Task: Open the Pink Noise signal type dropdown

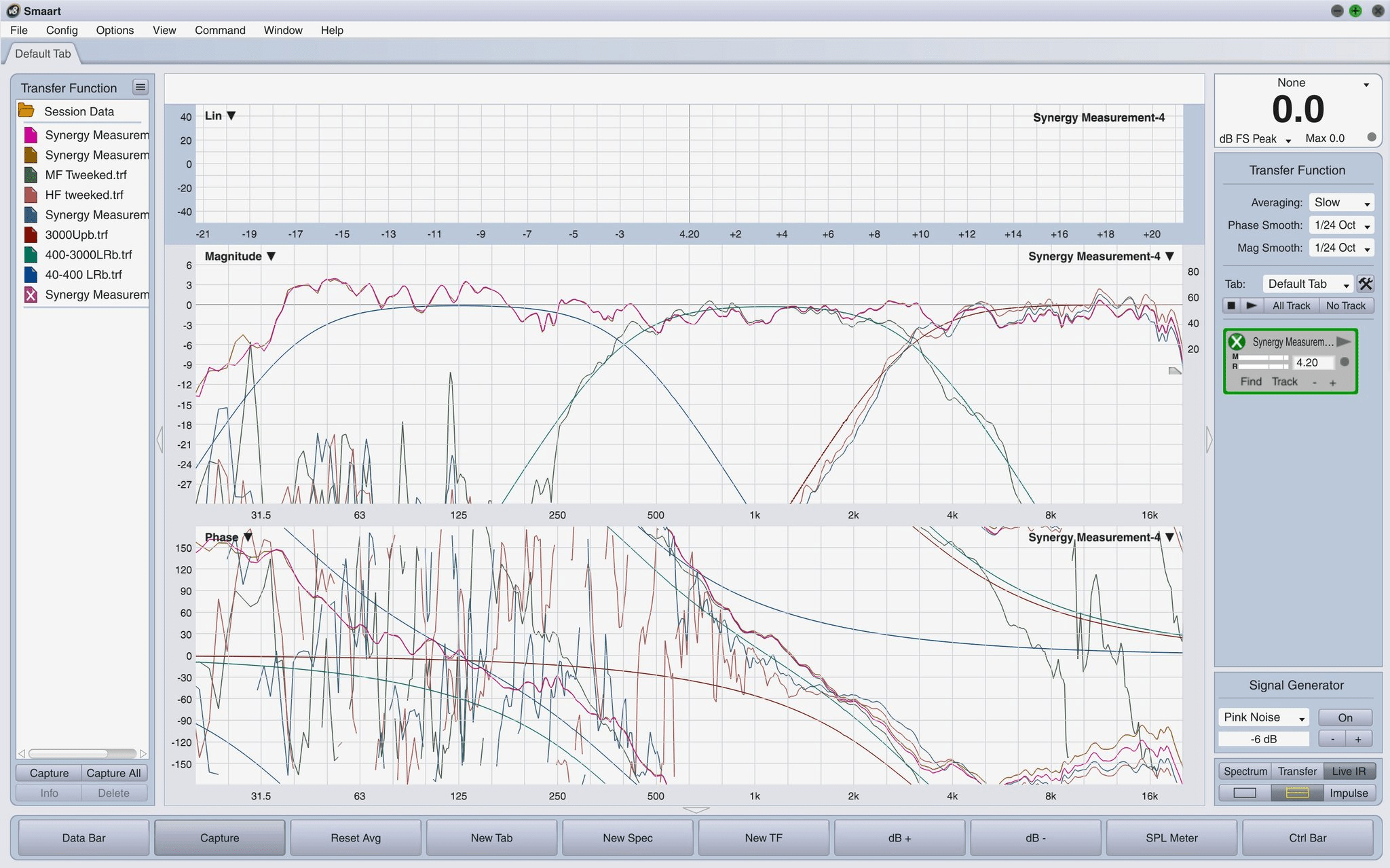Action: click(1263, 717)
